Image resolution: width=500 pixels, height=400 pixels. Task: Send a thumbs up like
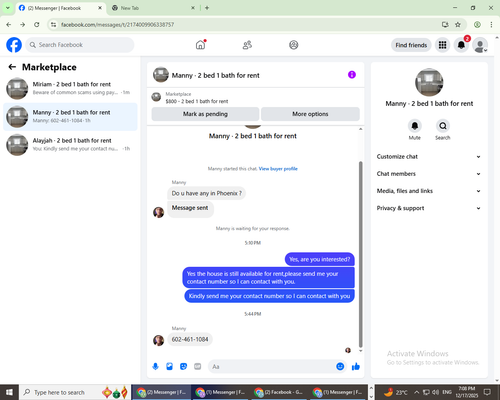point(356,367)
